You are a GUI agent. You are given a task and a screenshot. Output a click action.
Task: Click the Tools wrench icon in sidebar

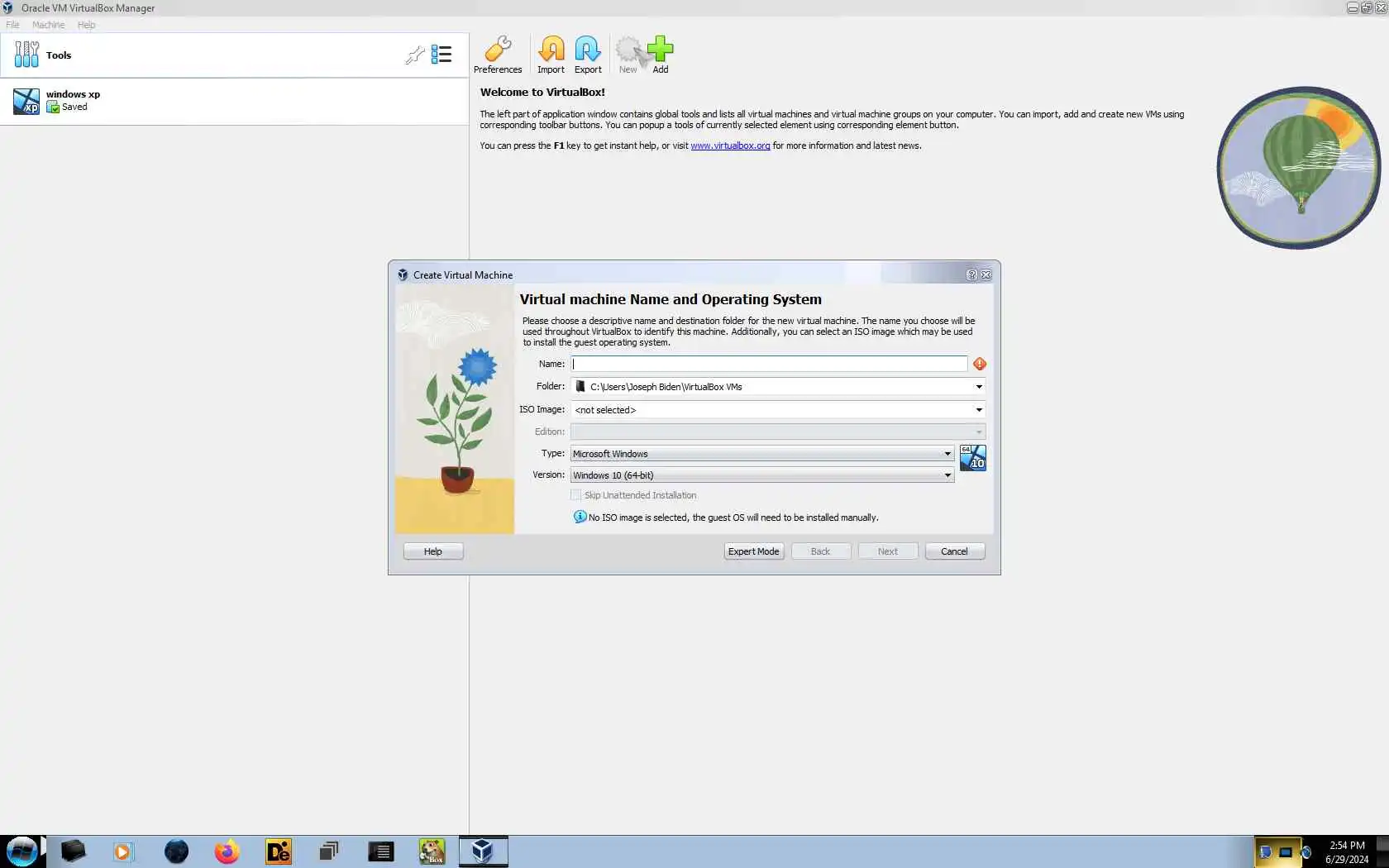click(26, 55)
